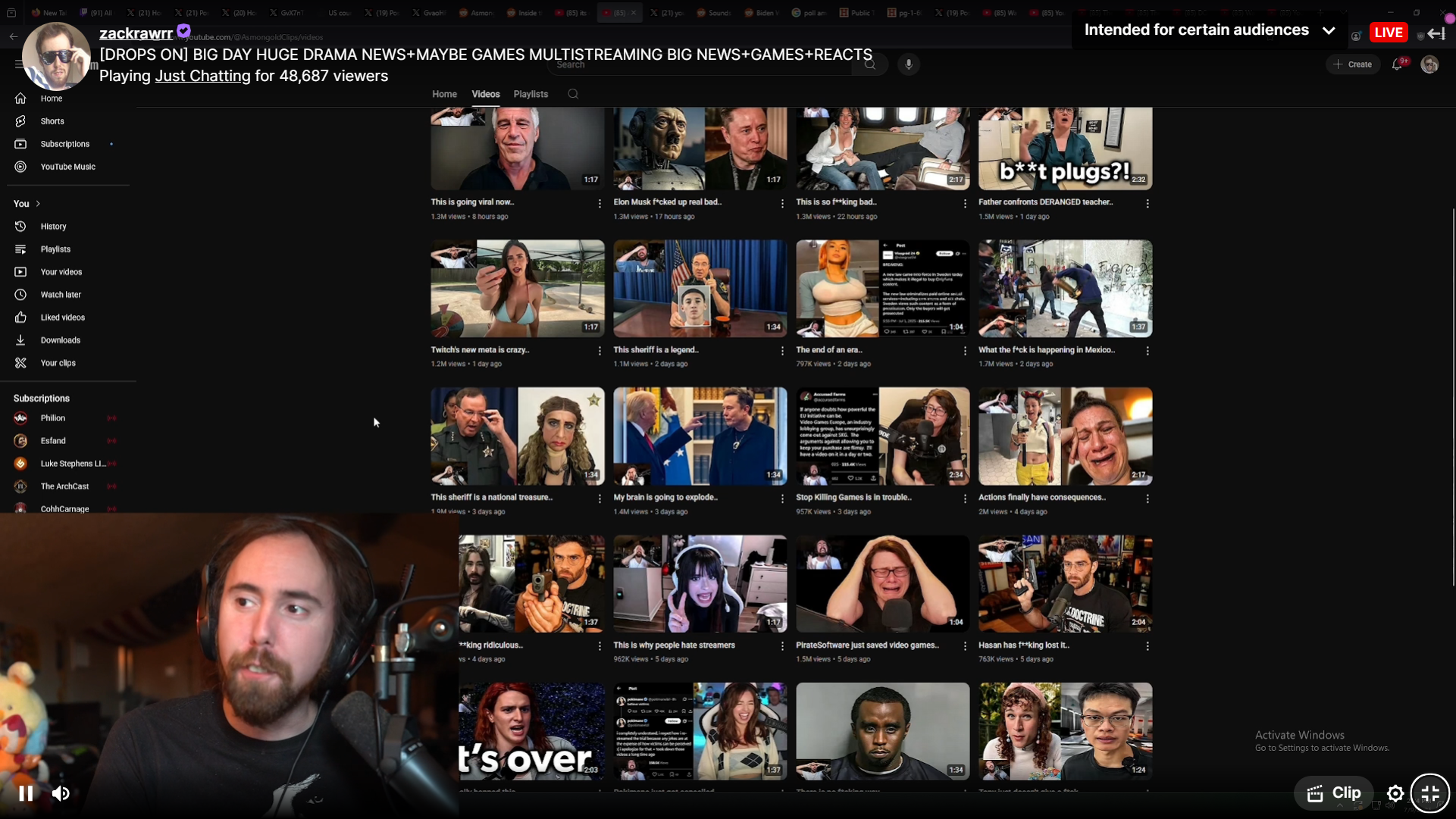Open options for 'Twitch's new meta is crazy..'
The height and width of the screenshot is (819, 1456).
pyautogui.click(x=600, y=351)
